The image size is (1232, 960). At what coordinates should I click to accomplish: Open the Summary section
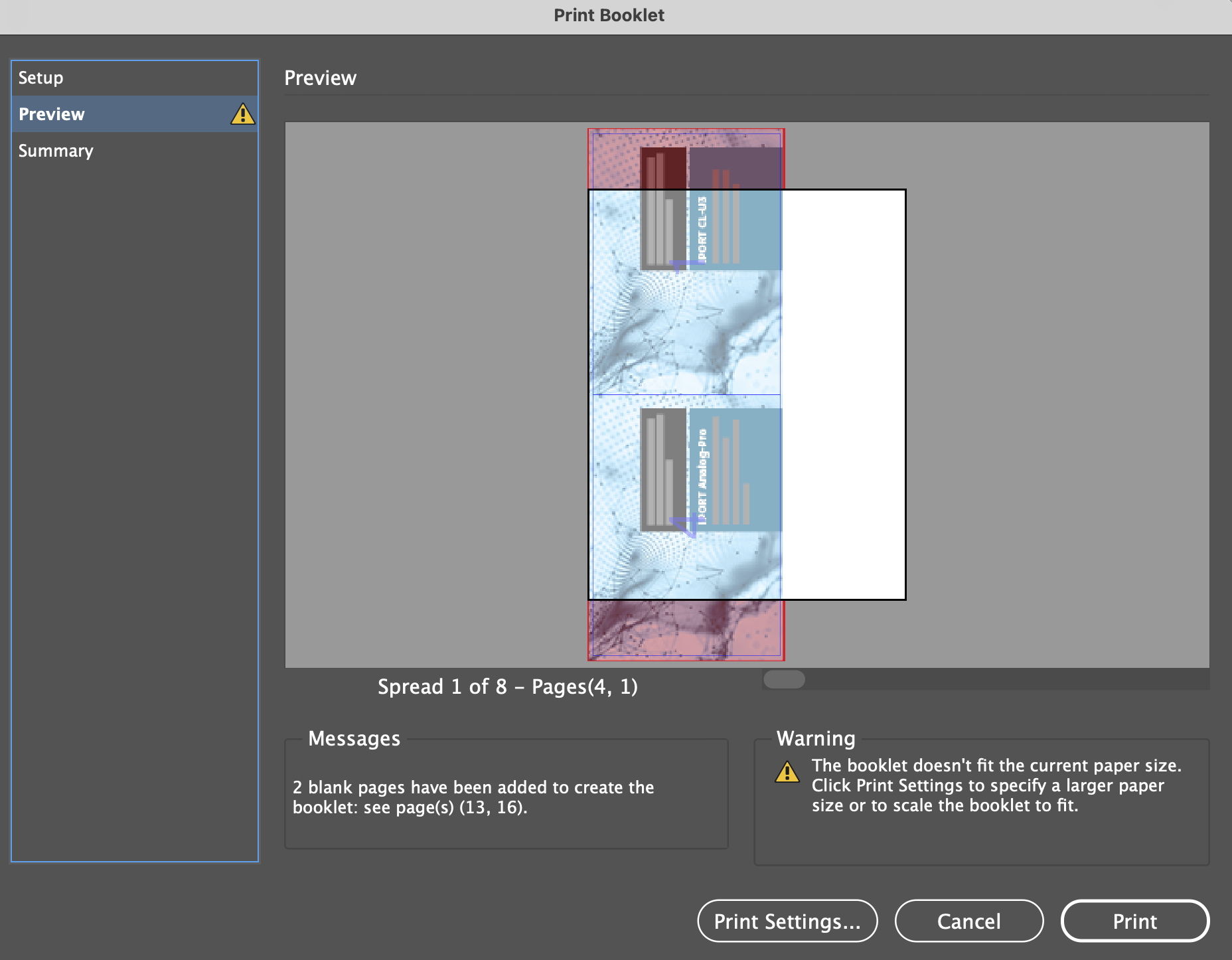click(x=56, y=150)
